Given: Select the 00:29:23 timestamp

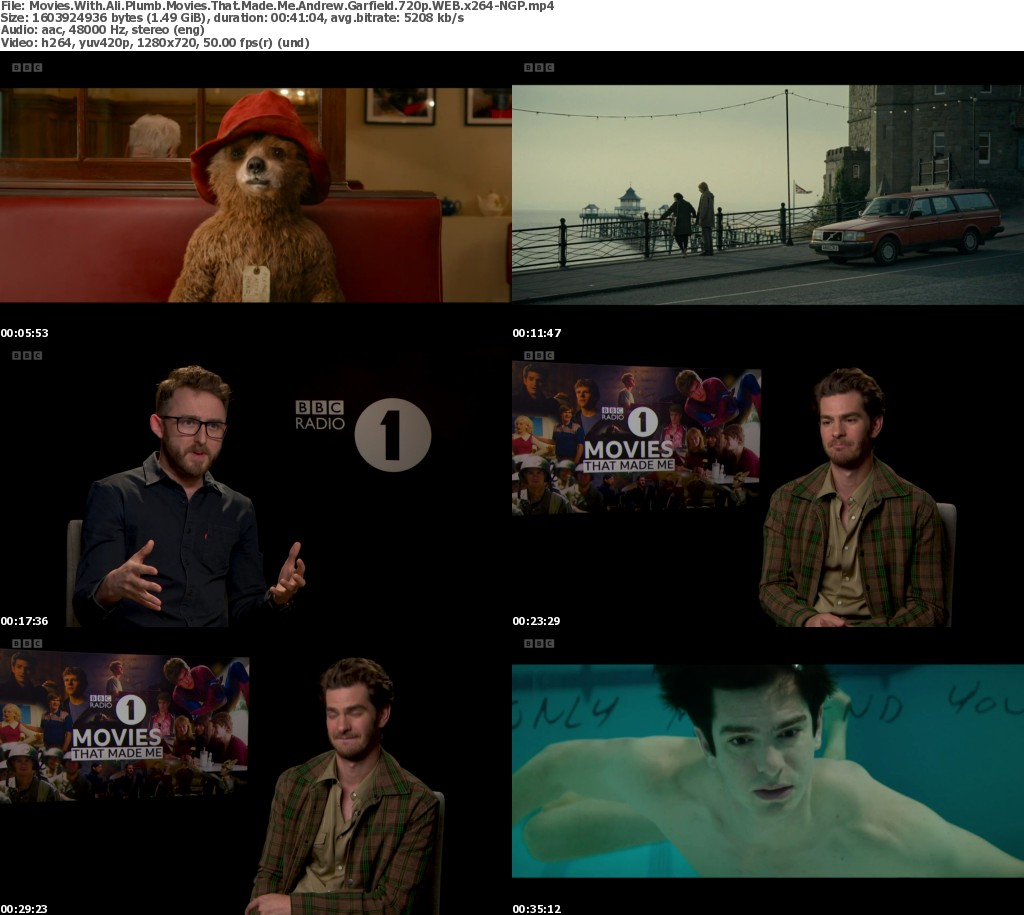Looking at the screenshot, I should (x=24, y=909).
